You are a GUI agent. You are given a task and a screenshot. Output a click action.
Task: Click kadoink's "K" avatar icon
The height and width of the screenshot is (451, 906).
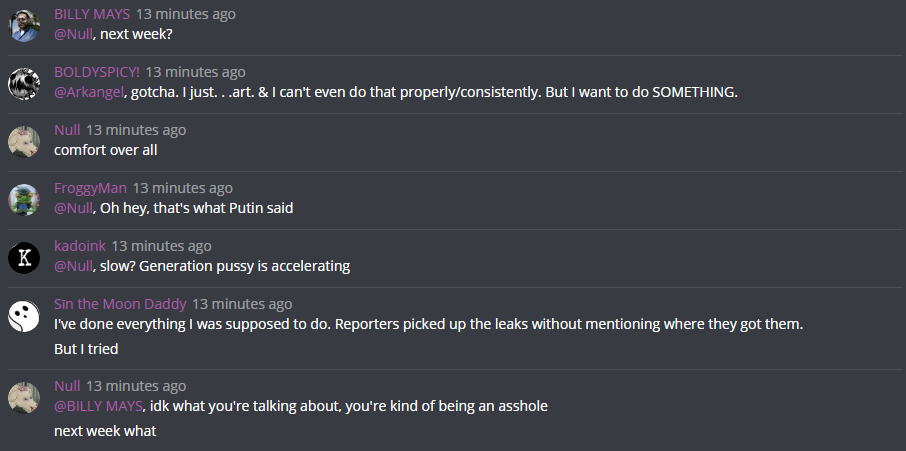coord(24,257)
